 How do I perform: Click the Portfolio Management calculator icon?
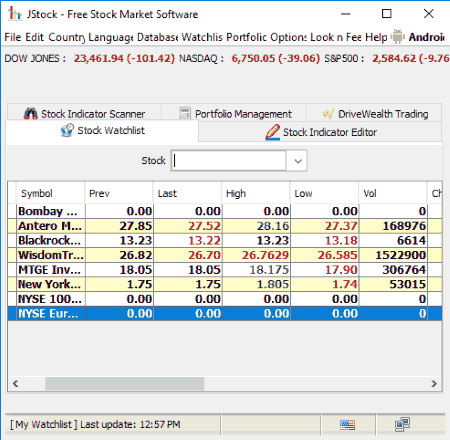(185, 113)
